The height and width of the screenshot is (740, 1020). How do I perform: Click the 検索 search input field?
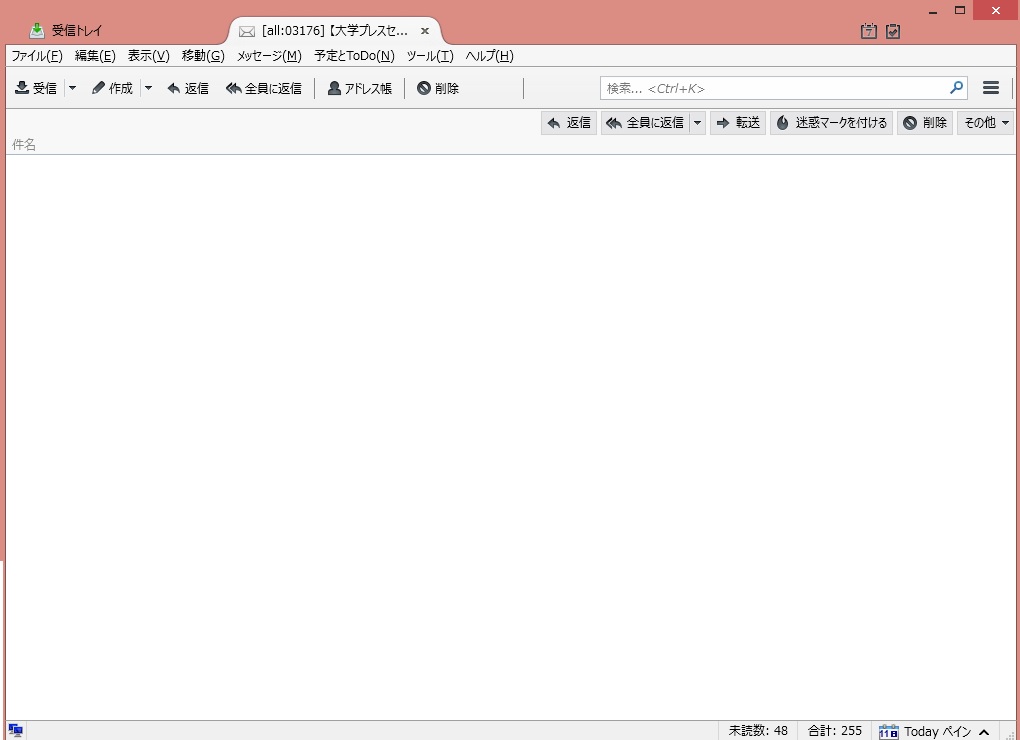(x=775, y=88)
